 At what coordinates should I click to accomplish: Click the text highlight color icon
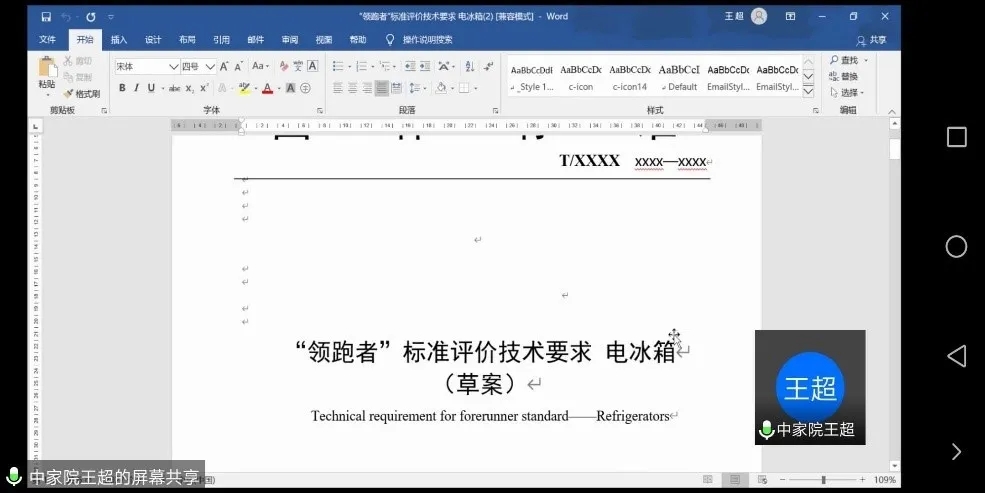click(x=244, y=88)
